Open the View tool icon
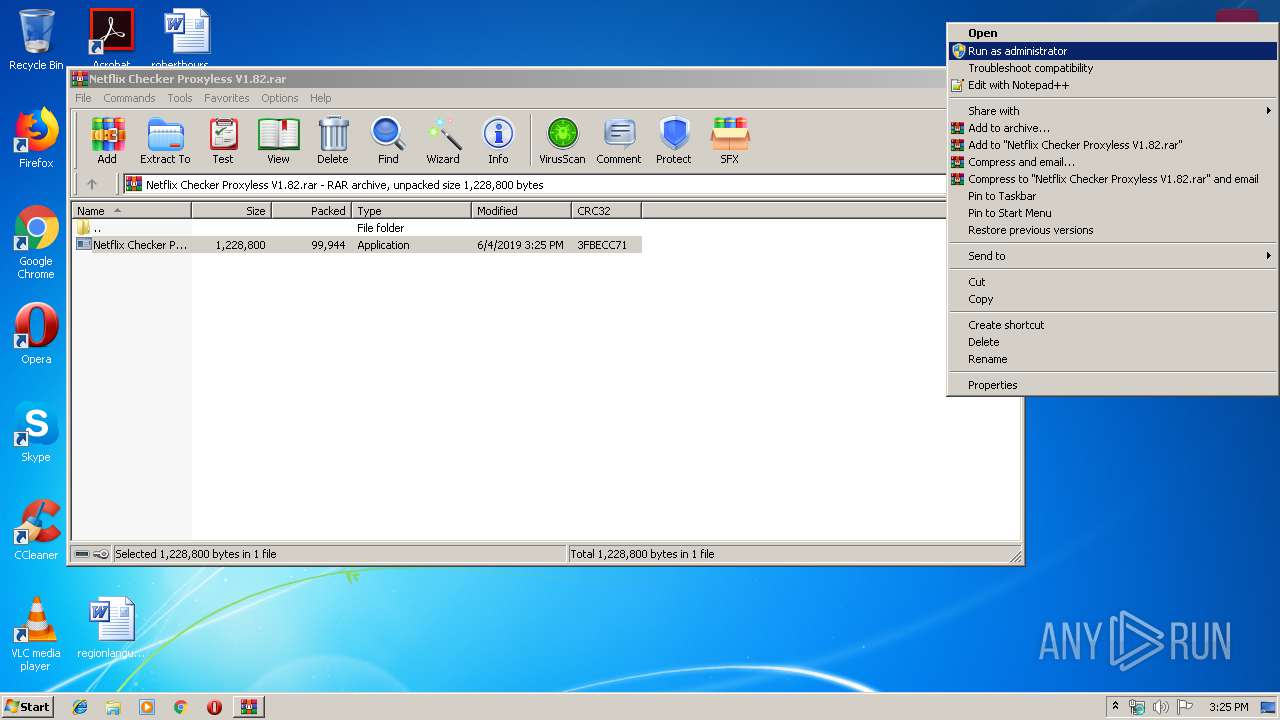This screenshot has height=720, width=1280. tap(278, 140)
